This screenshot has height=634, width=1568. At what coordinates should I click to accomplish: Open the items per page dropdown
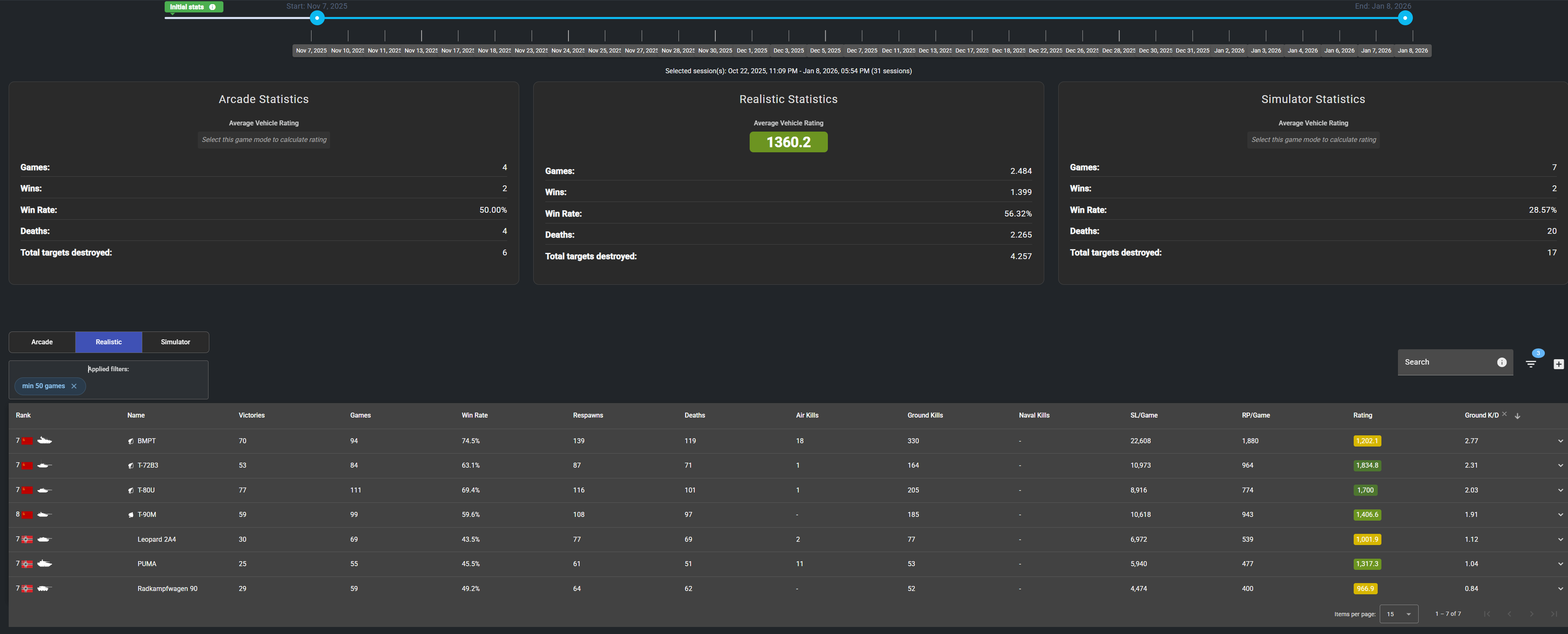1398,613
